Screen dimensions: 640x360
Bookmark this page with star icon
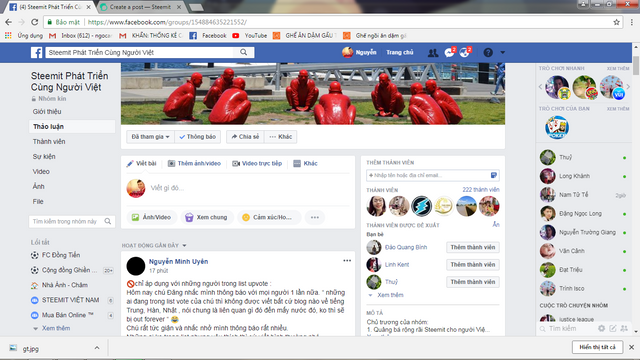pyautogui.click(x=616, y=22)
